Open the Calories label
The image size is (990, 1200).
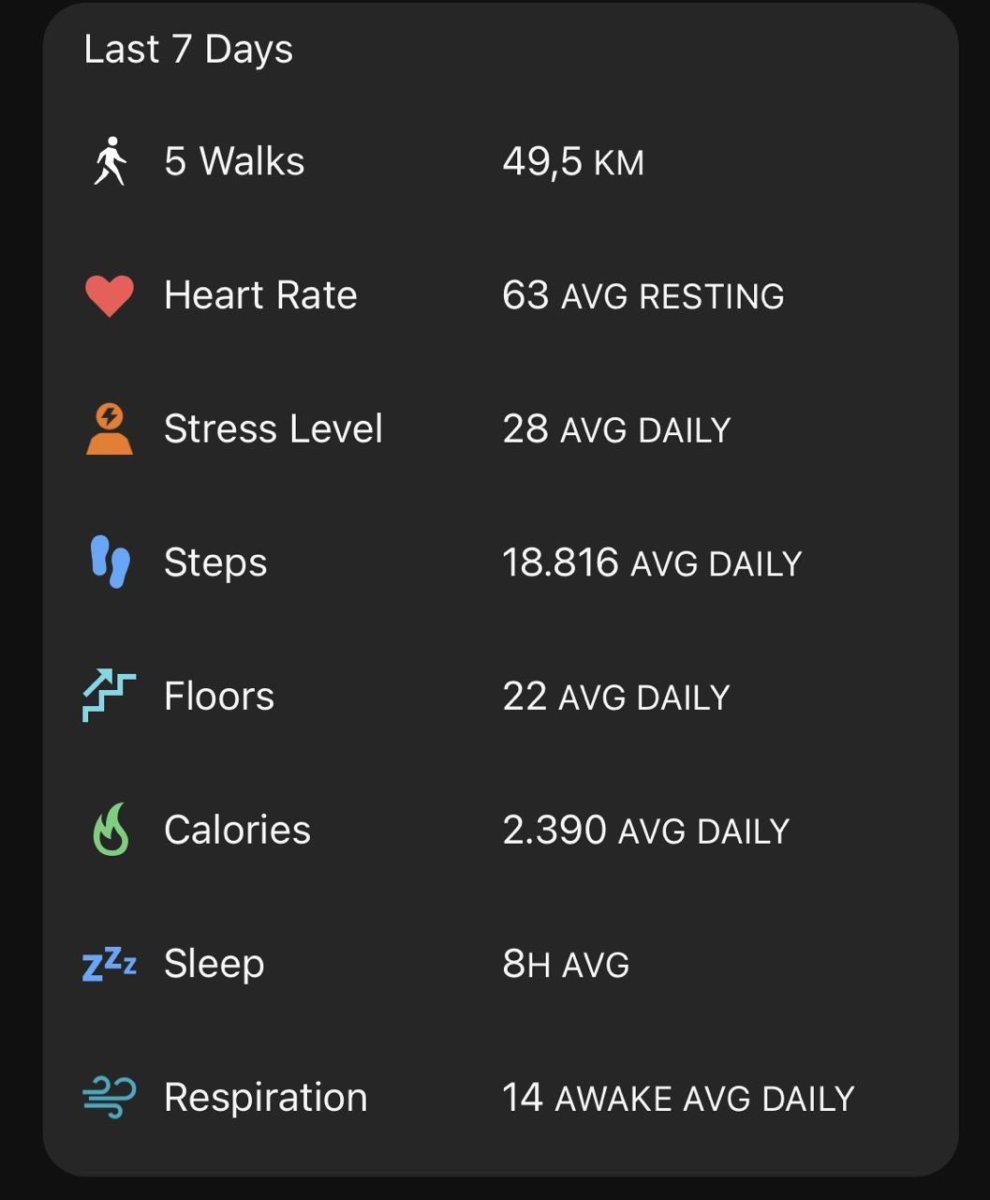click(237, 830)
